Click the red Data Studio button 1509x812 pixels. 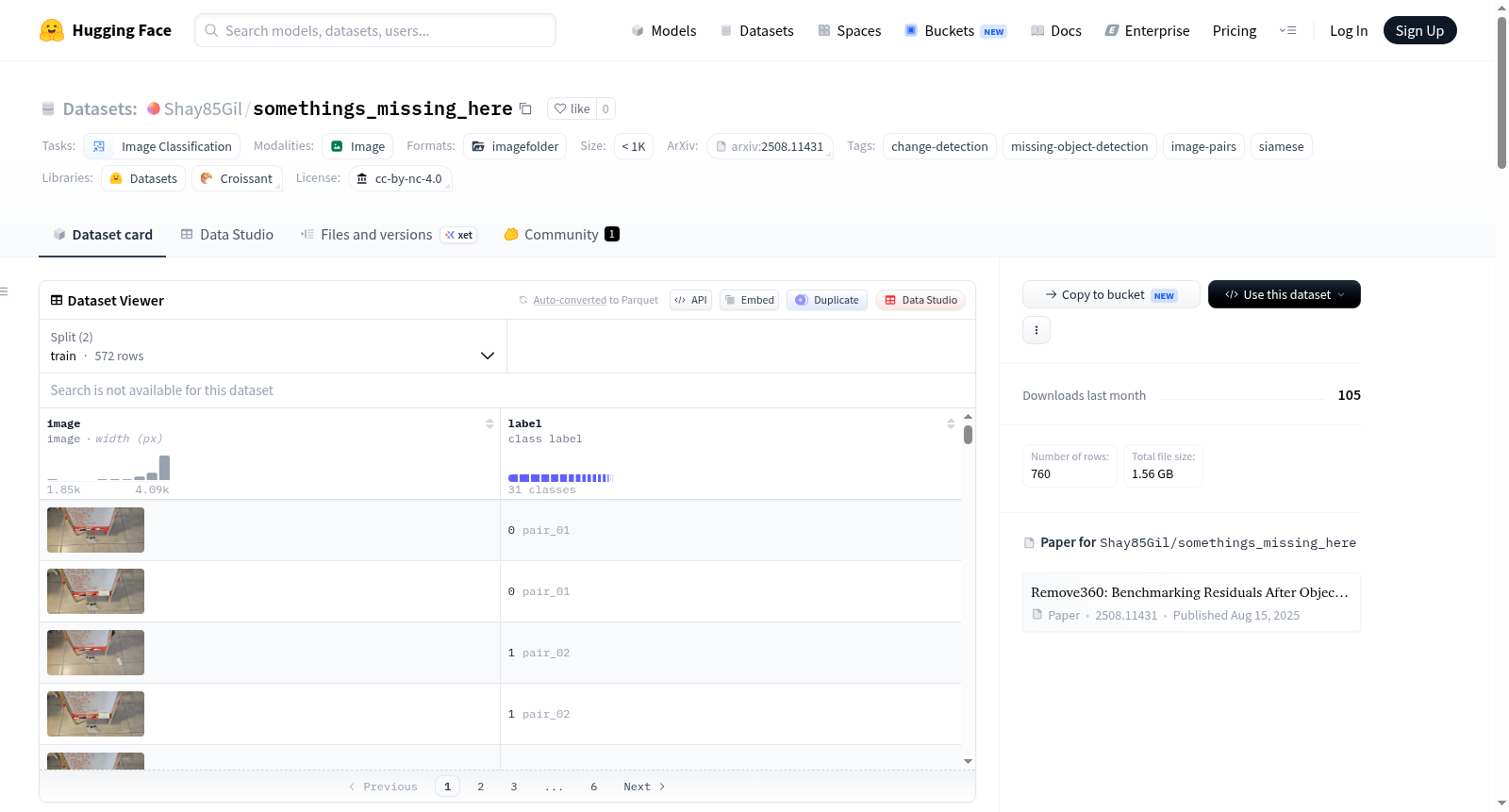click(920, 300)
